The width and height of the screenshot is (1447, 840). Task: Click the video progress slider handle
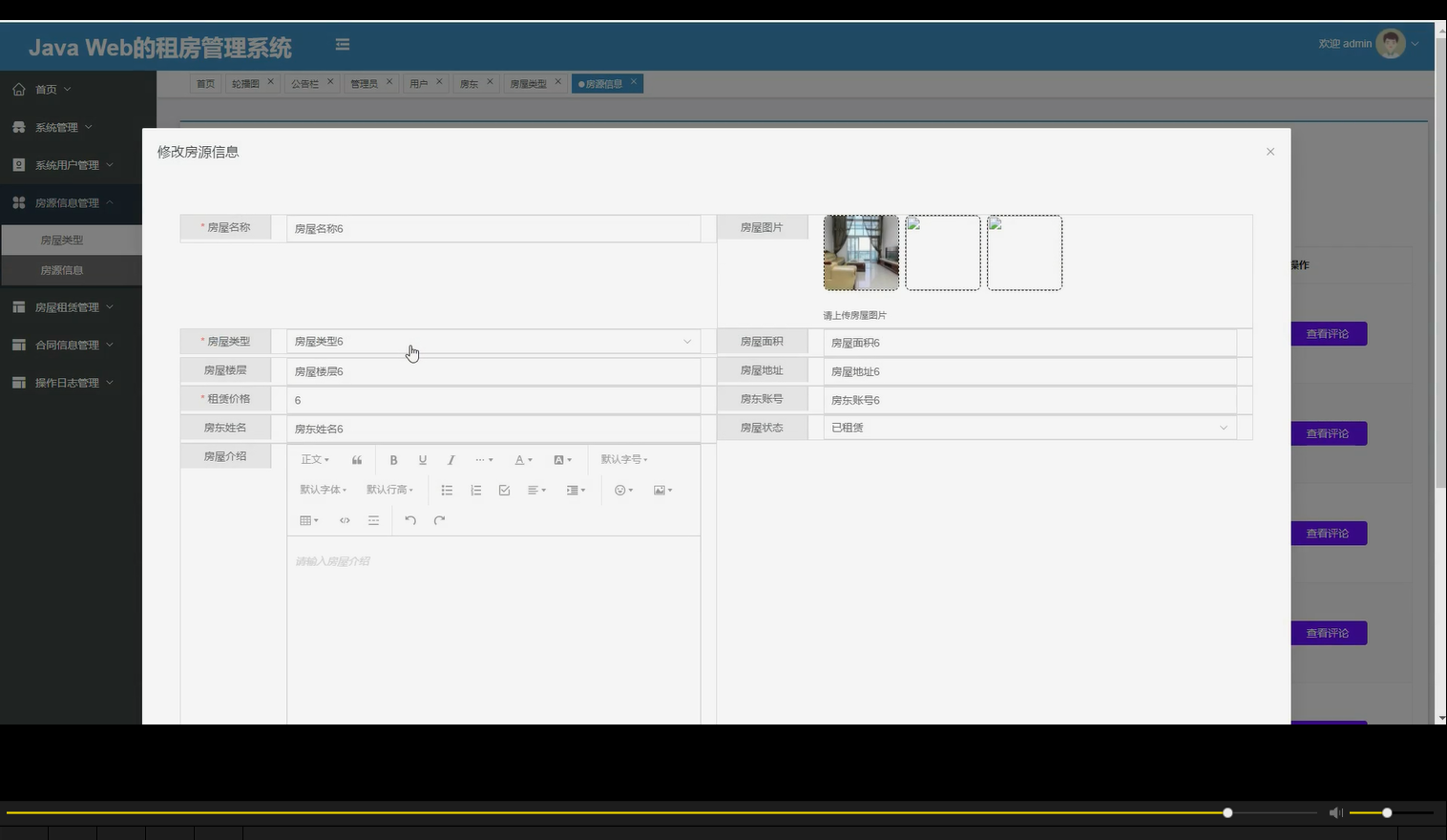pos(1227,812)
